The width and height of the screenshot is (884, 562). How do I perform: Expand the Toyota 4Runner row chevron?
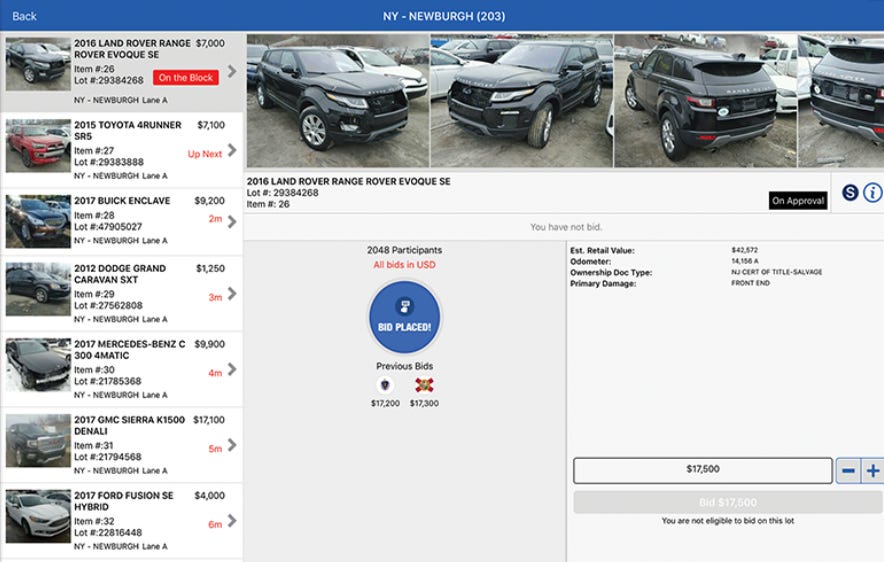click(x=232, y=150)
